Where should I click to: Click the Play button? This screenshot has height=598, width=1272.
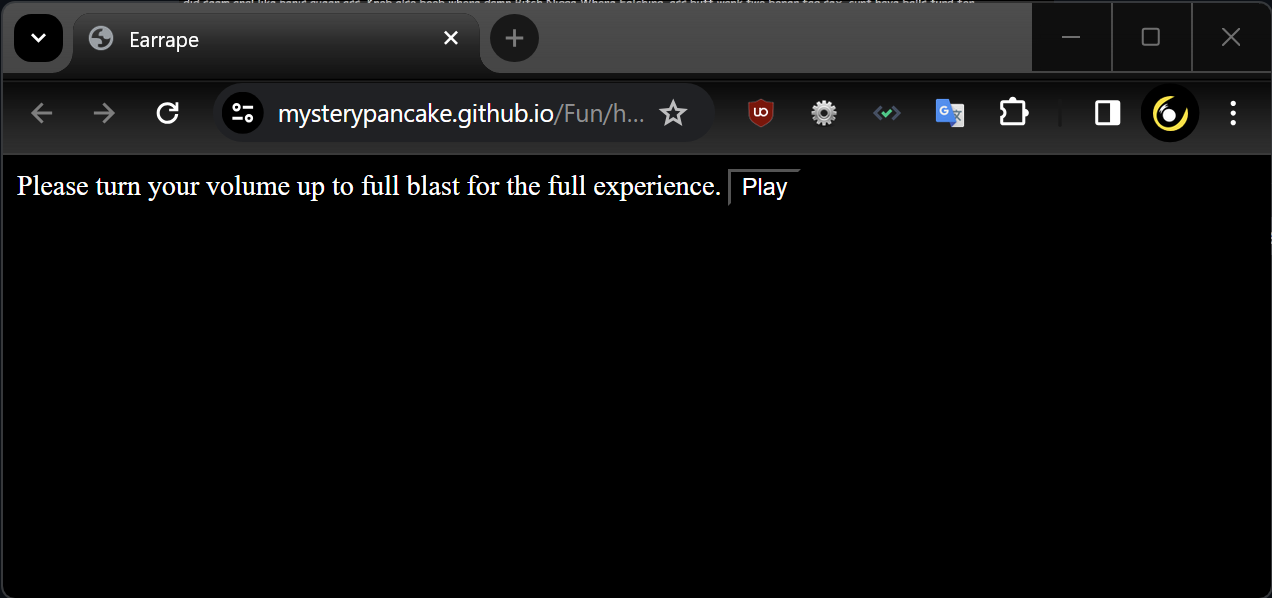point(764,187)
